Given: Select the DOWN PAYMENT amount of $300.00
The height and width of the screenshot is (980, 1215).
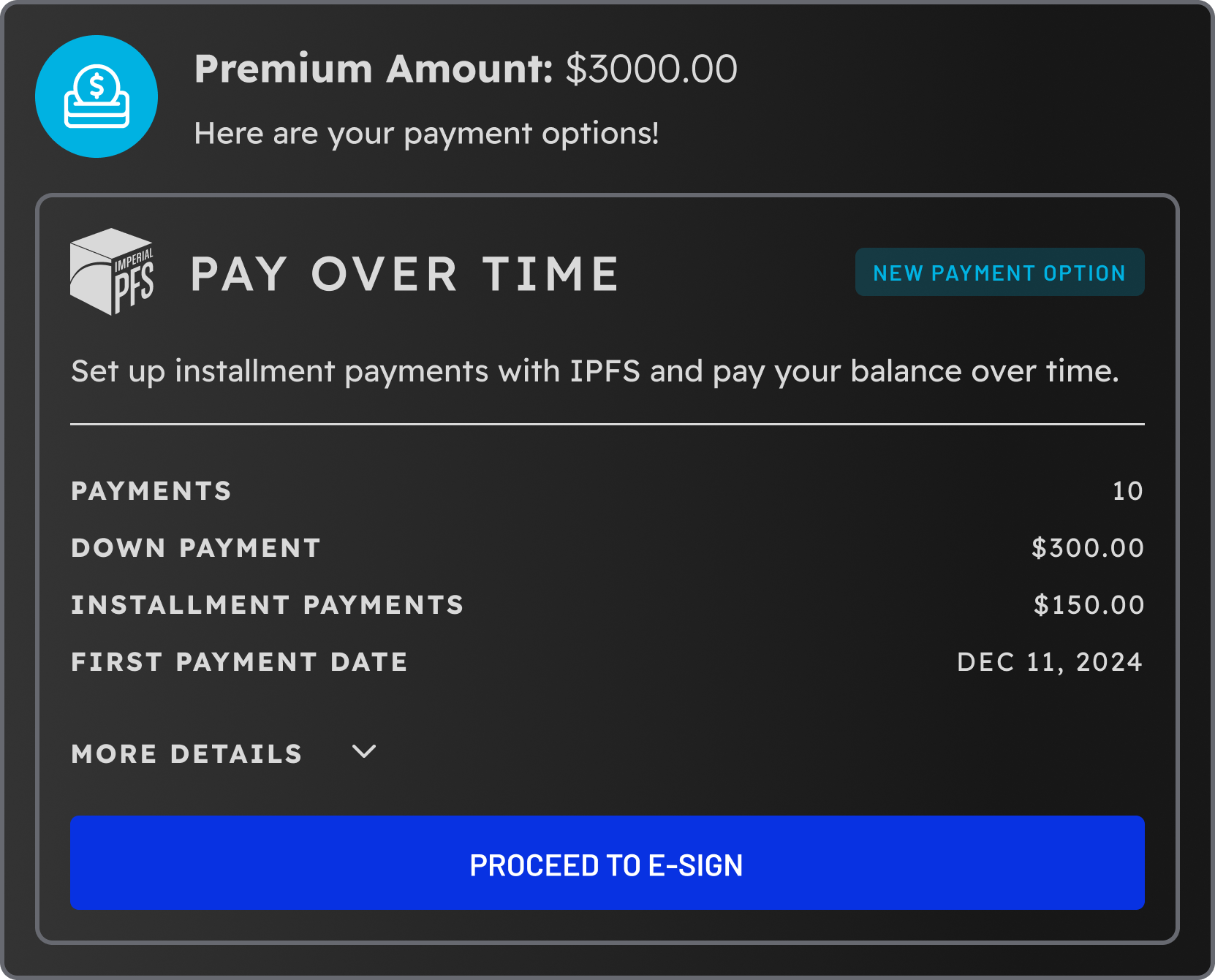Looking at the screenshot, I should pyautogui.click(x=1087, y=547).
